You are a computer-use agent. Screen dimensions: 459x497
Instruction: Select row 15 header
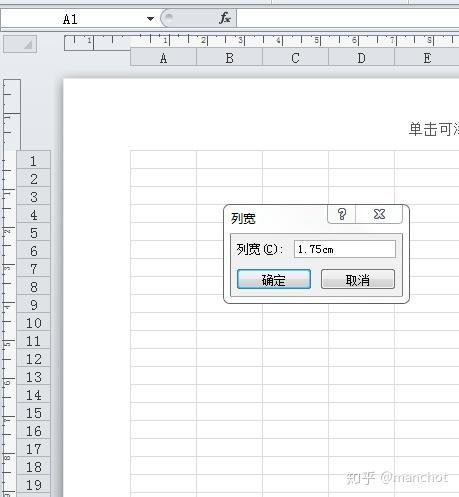(34, 412)
